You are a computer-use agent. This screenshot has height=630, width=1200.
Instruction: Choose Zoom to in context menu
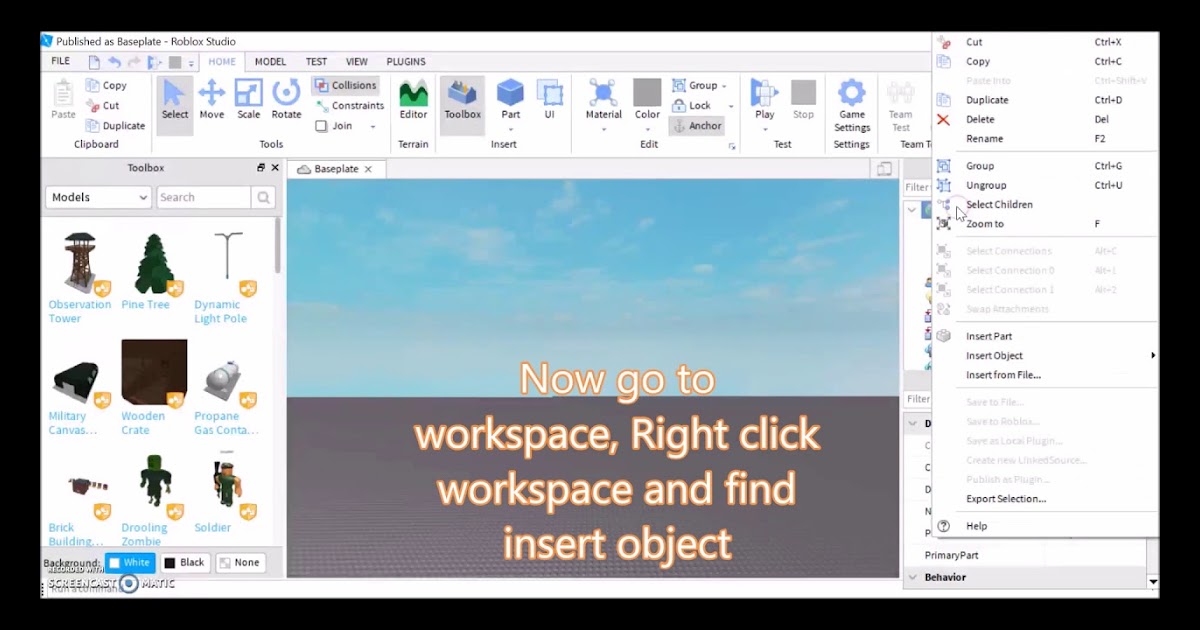(1045, 224)
